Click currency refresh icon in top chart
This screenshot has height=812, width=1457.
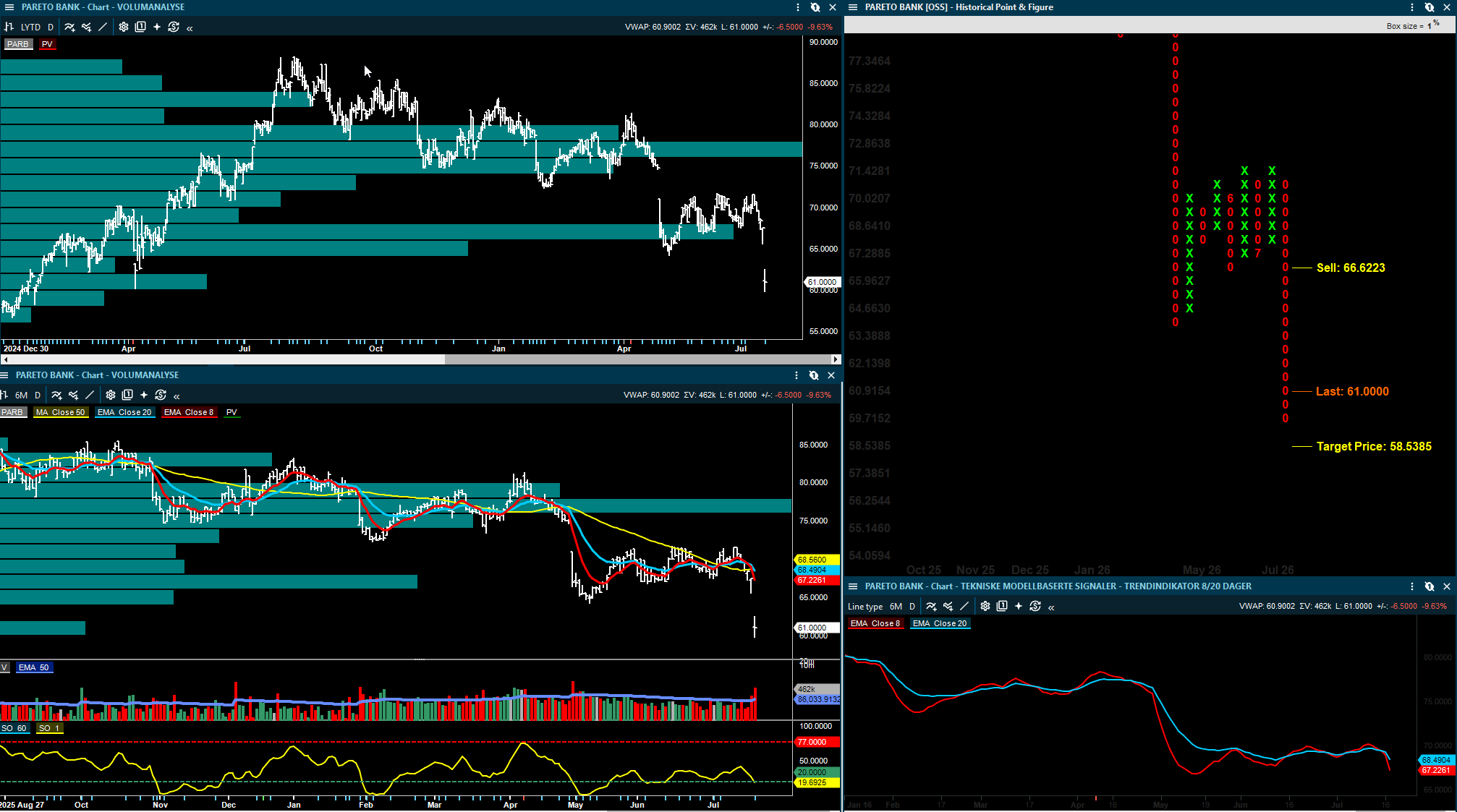[174, 27]
